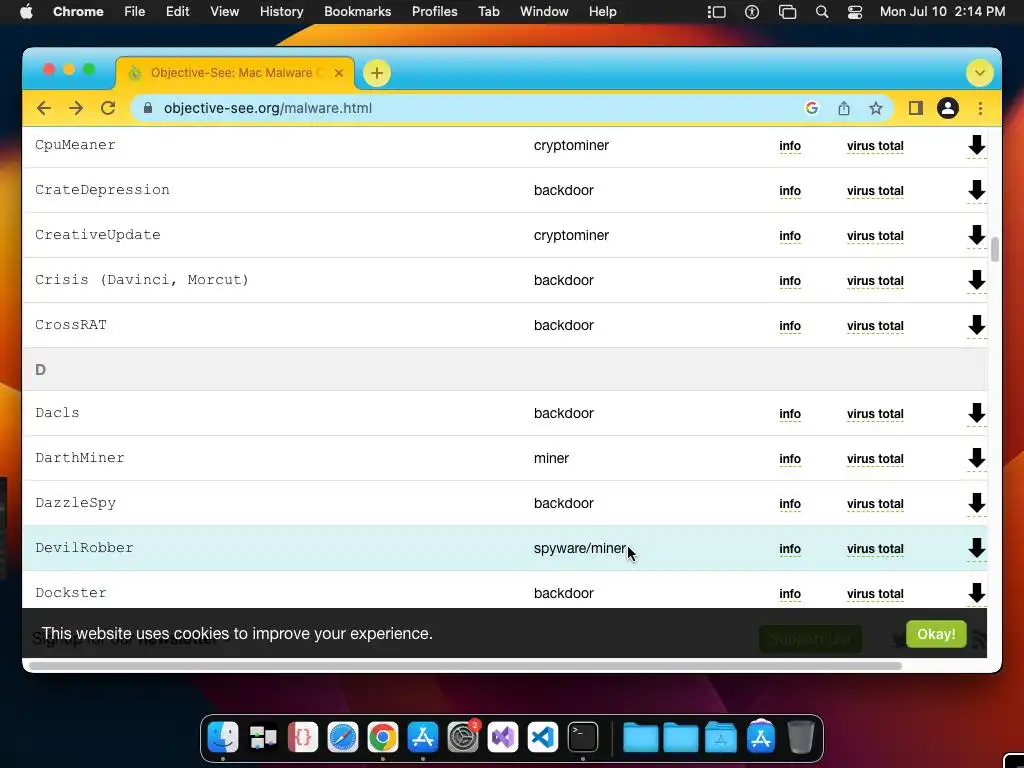Open Spotlight search in menu bar
This screenshot has height=768, width=1024.
click(822, 12)
